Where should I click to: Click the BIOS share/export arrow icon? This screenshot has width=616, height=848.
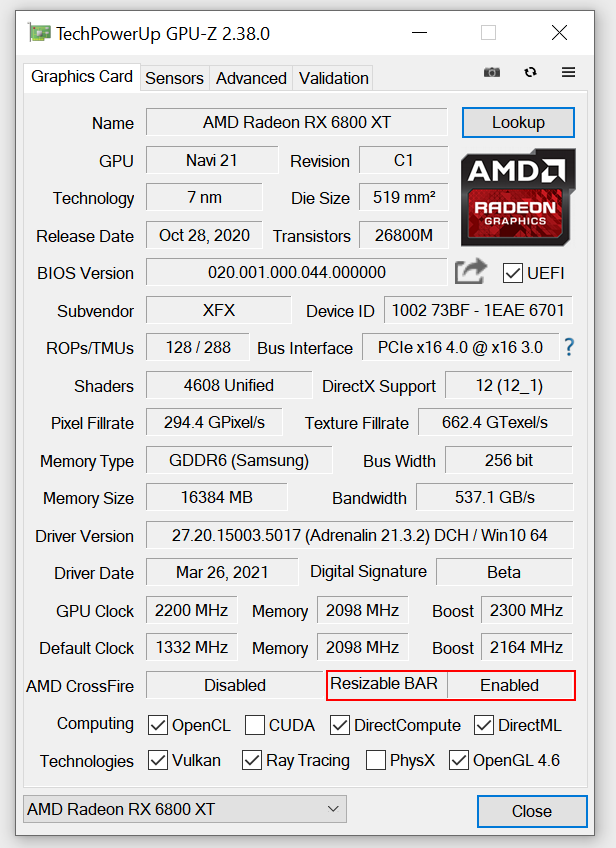click(471, 271)
